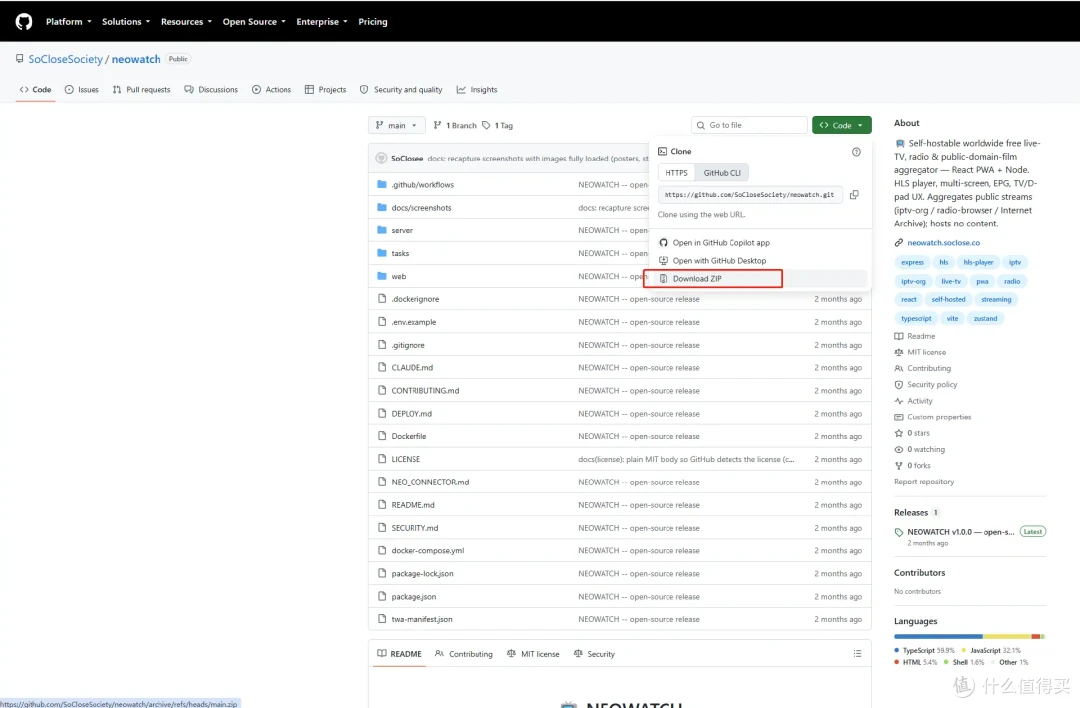Click the Activity pulse icon in About
This screenshot has height=708, width=1080.
point(899,401)
